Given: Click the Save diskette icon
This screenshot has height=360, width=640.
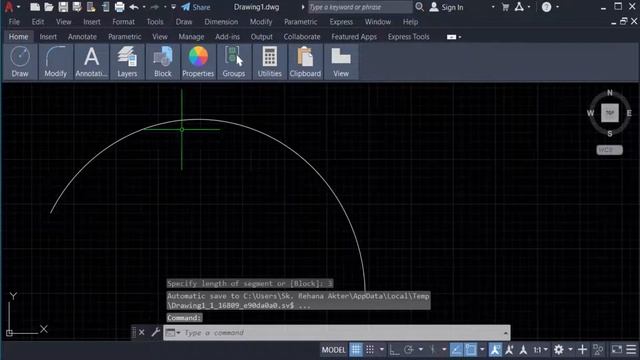Looking at the screenshot, I should click(63, 7).
